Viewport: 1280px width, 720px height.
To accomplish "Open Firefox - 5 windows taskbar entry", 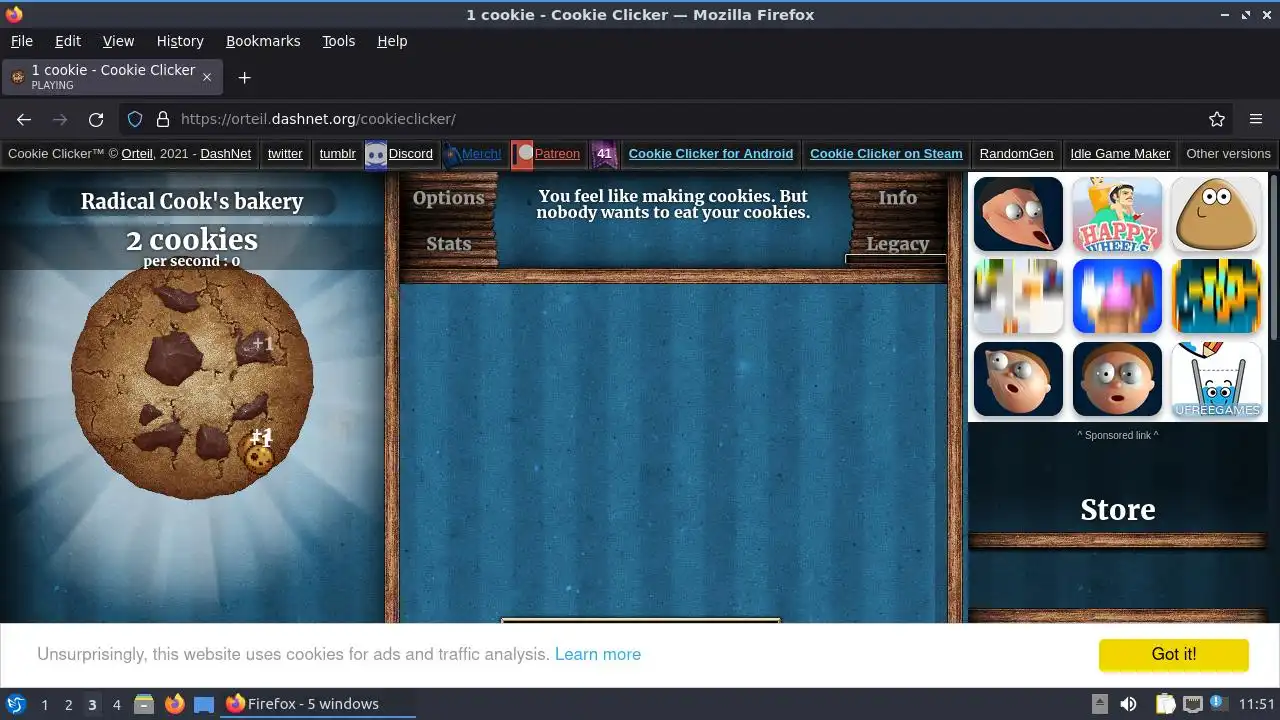I will click(x=318, y=704).
